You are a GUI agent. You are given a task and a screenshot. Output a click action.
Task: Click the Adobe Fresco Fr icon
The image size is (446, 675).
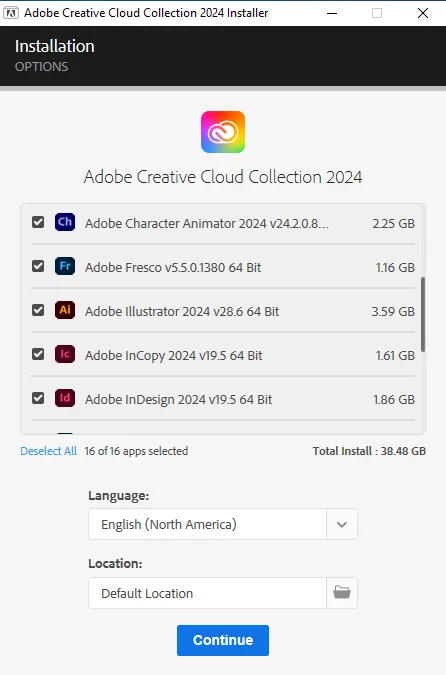pos(65,266)
